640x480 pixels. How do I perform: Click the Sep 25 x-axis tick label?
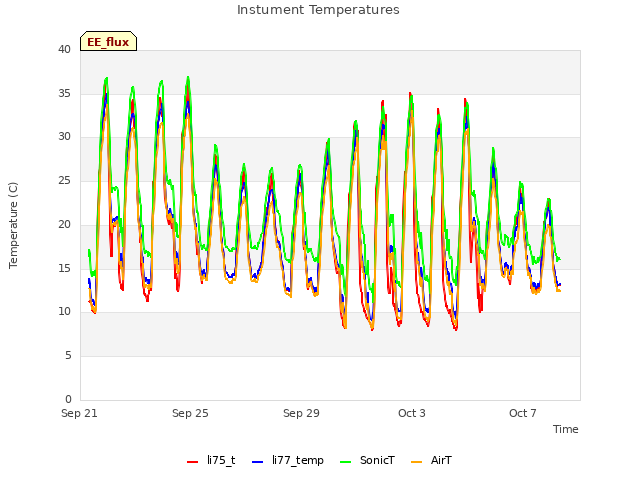190,413
